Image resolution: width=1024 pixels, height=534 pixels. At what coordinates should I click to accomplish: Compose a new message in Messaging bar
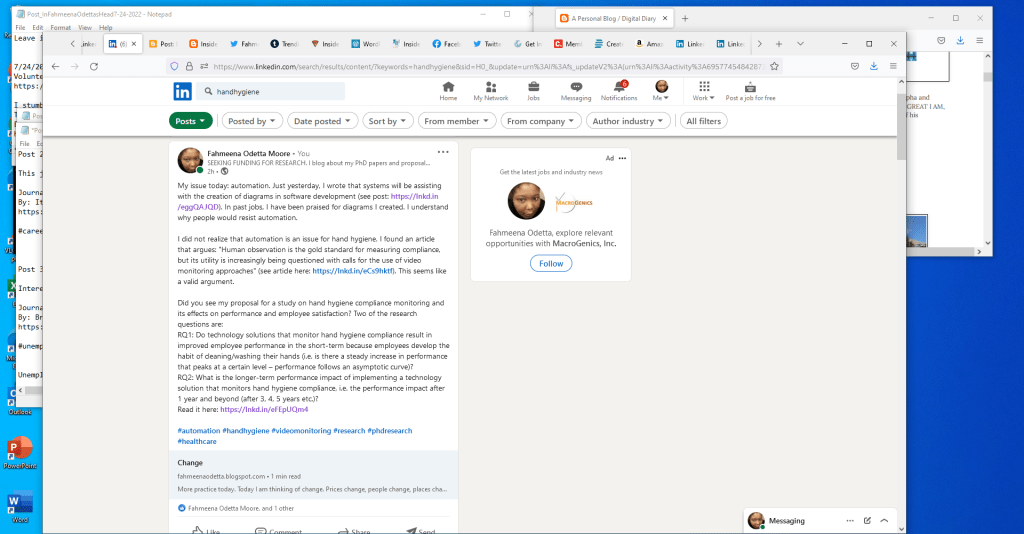click(x=867, y=521)
